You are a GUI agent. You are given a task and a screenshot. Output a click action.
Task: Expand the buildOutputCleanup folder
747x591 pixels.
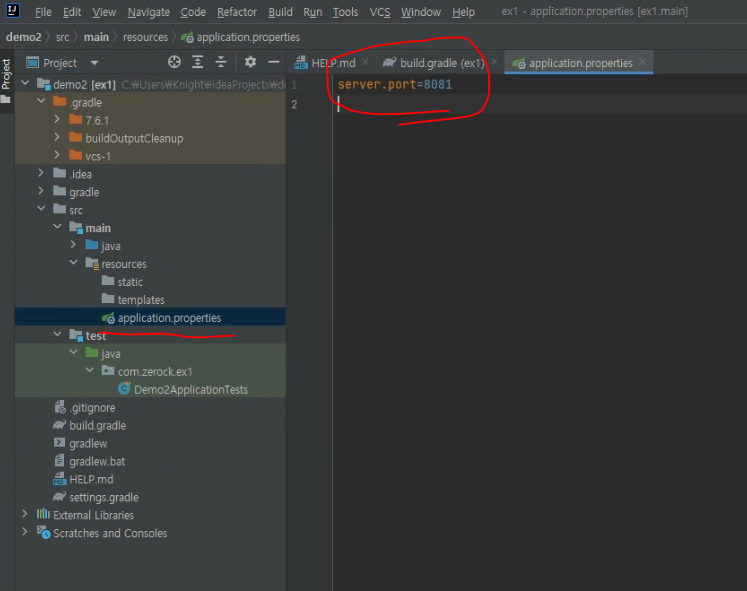click(x=57, y=137)
